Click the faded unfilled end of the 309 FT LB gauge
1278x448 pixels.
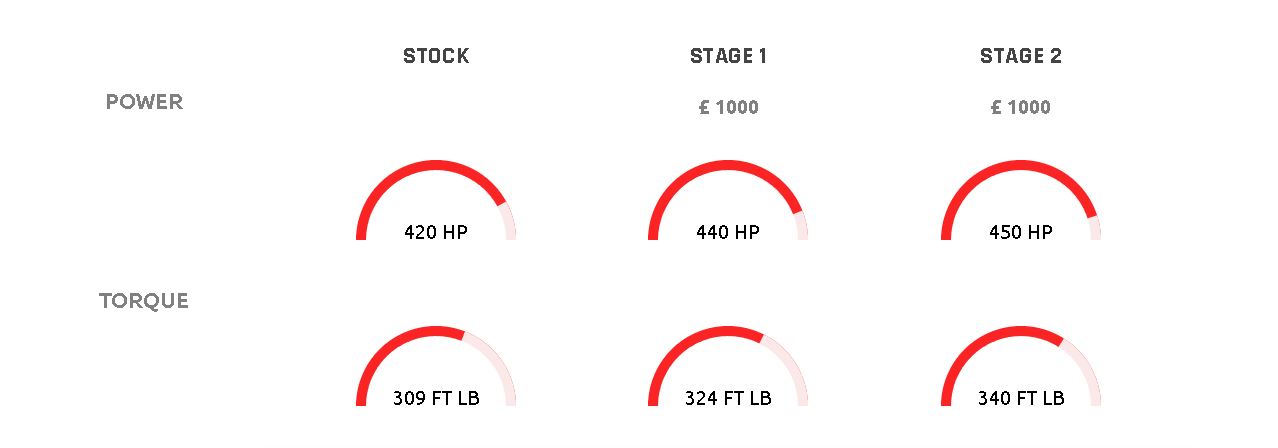pos(498,360)
